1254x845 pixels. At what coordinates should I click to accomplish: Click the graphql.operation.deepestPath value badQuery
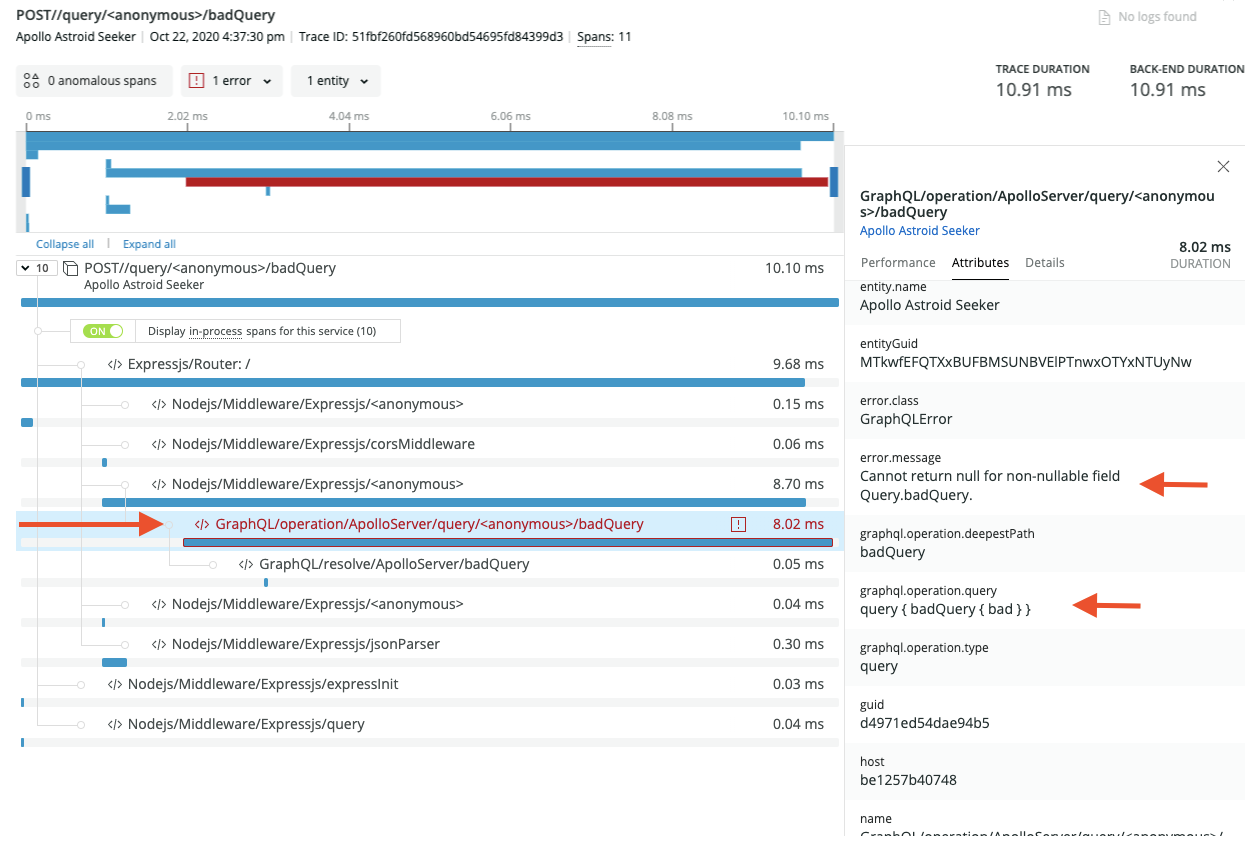point(893,551)
